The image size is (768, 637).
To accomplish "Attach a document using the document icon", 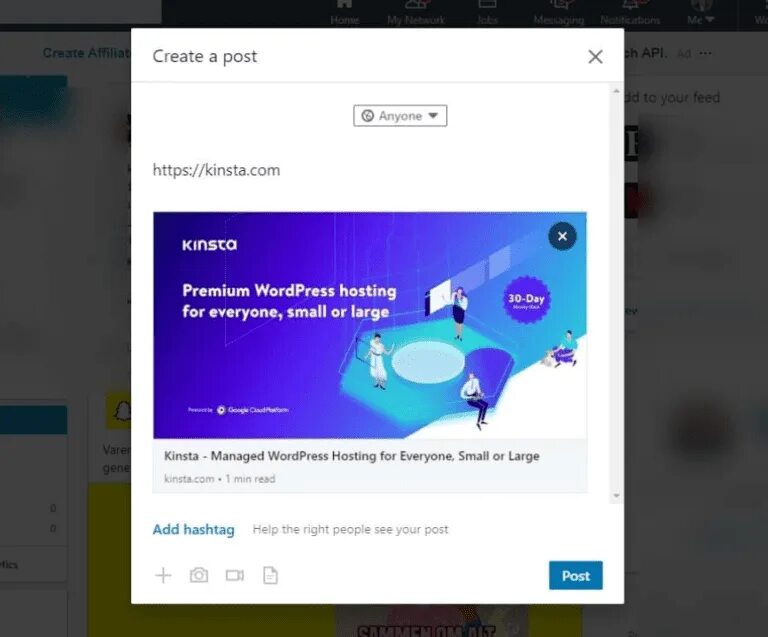I will (270, 575).
